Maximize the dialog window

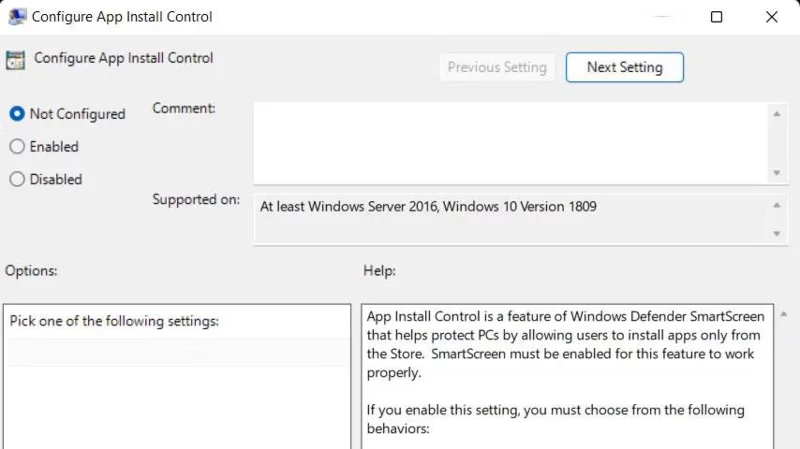coord(716,17)
